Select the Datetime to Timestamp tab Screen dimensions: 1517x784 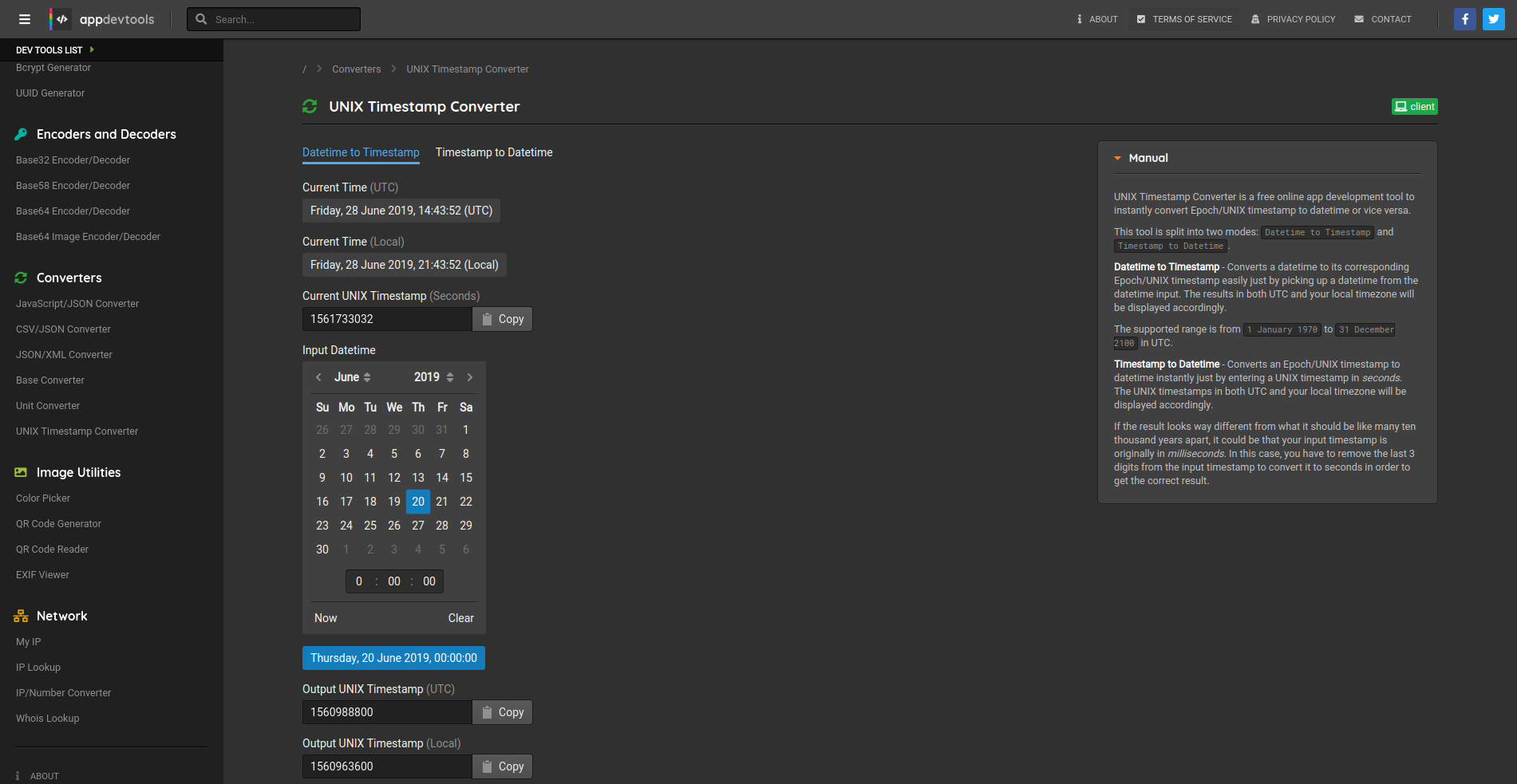361,152
